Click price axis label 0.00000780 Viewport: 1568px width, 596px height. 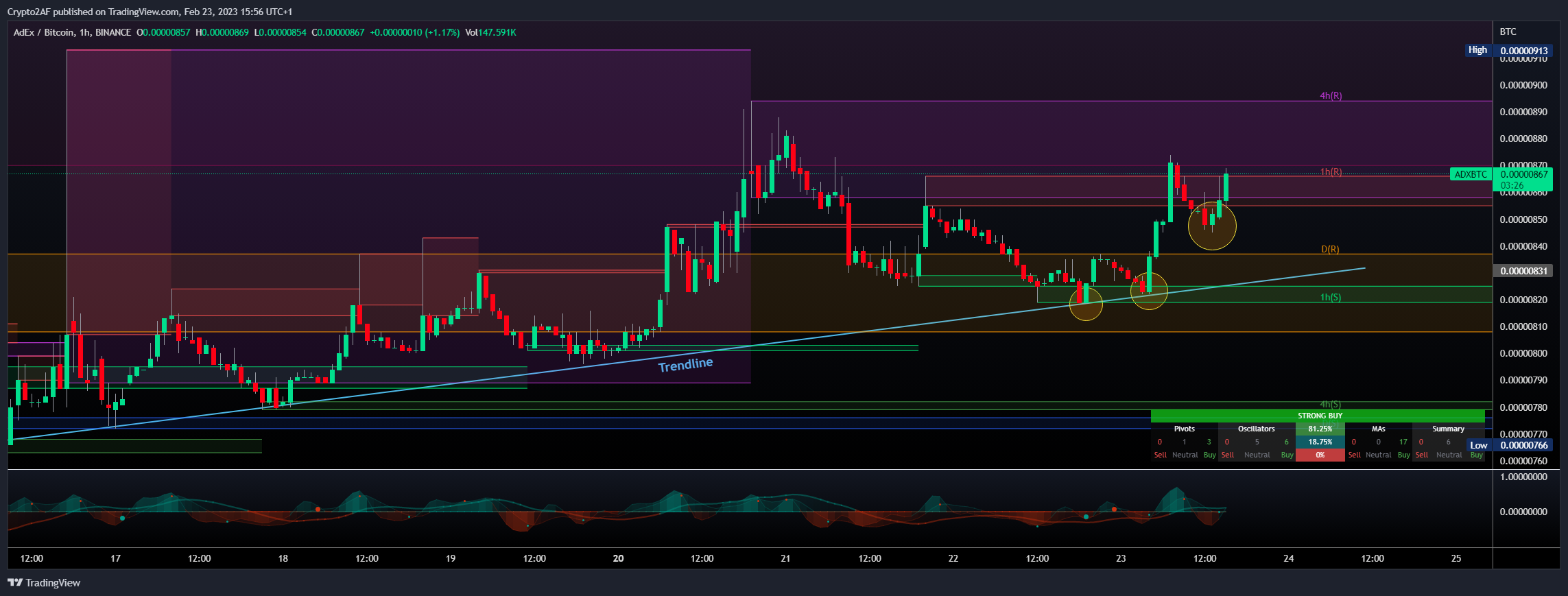(1522, 407)
